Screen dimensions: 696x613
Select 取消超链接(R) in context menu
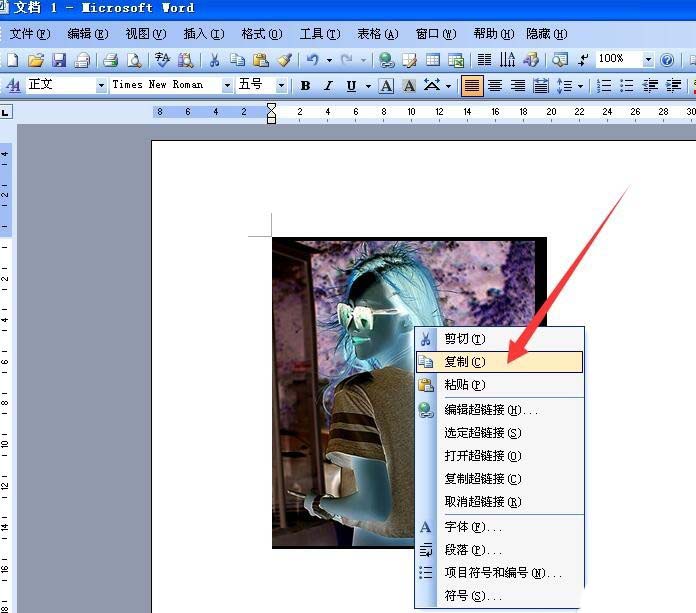[499, 502]
